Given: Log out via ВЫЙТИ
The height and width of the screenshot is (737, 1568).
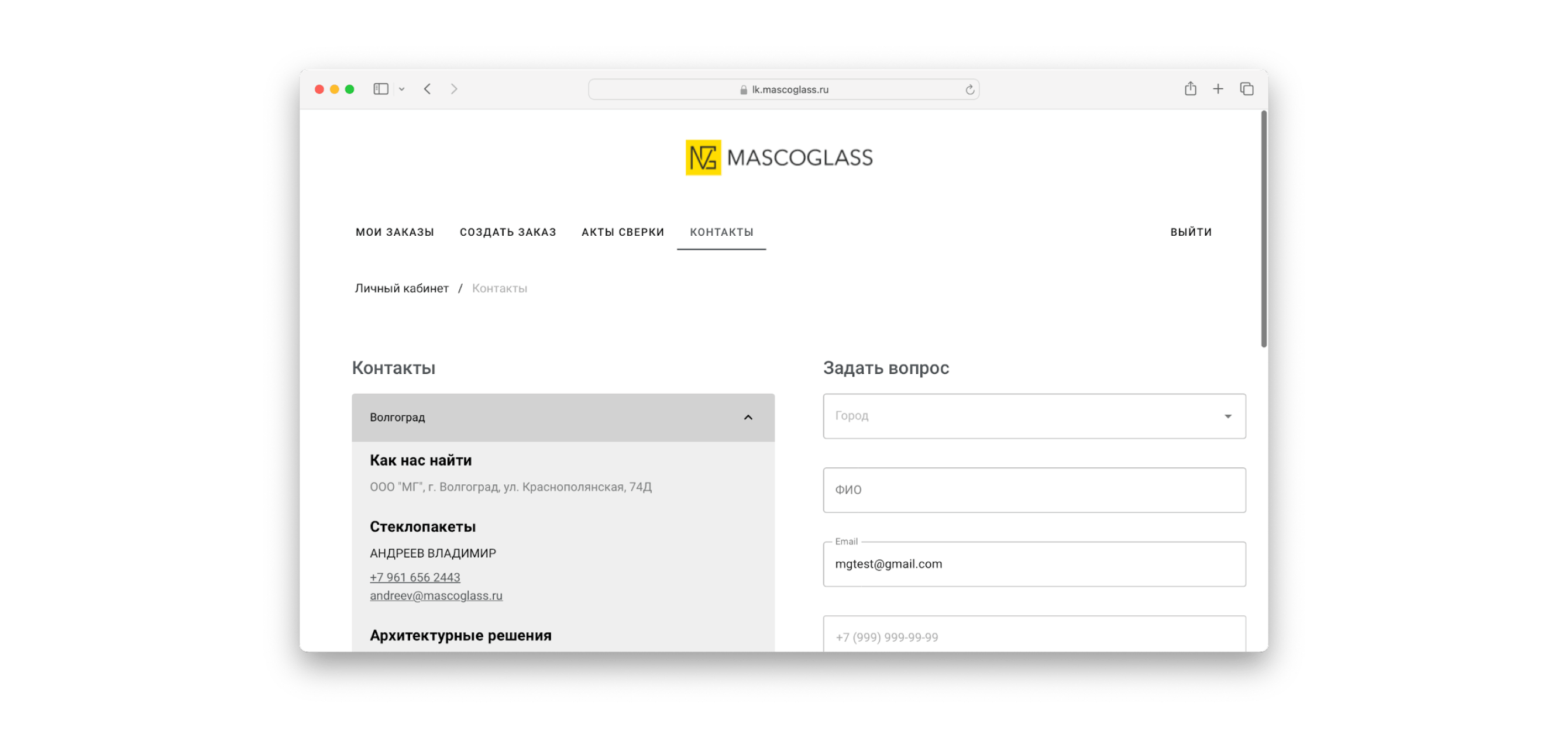Looking at the screenshot, I should tap(1191, 232).
